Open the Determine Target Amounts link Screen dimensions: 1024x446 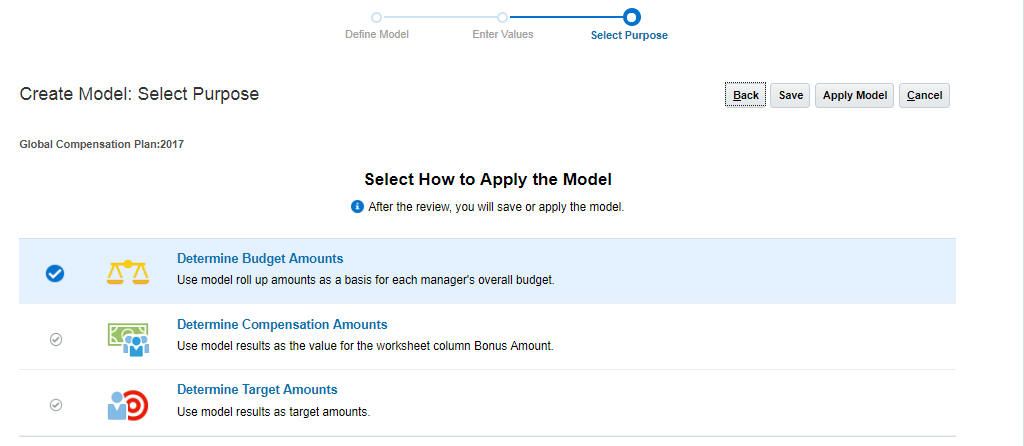[x=257, y=390]
